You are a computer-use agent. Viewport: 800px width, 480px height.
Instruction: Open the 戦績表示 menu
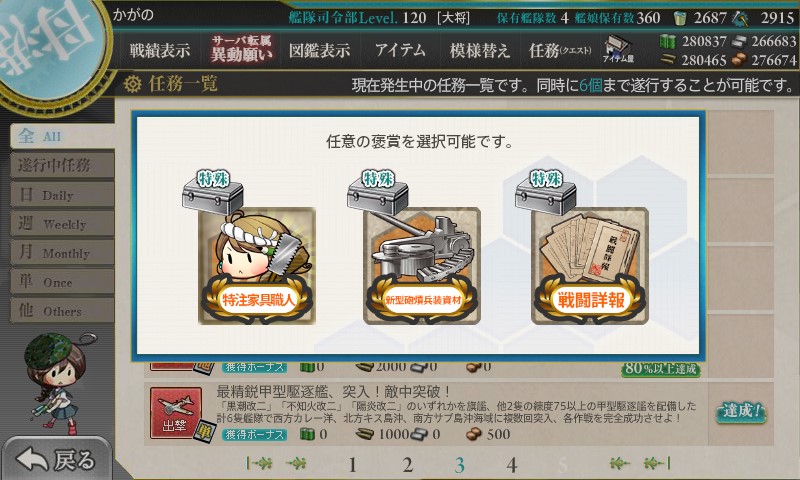click(x=160, y=50)
